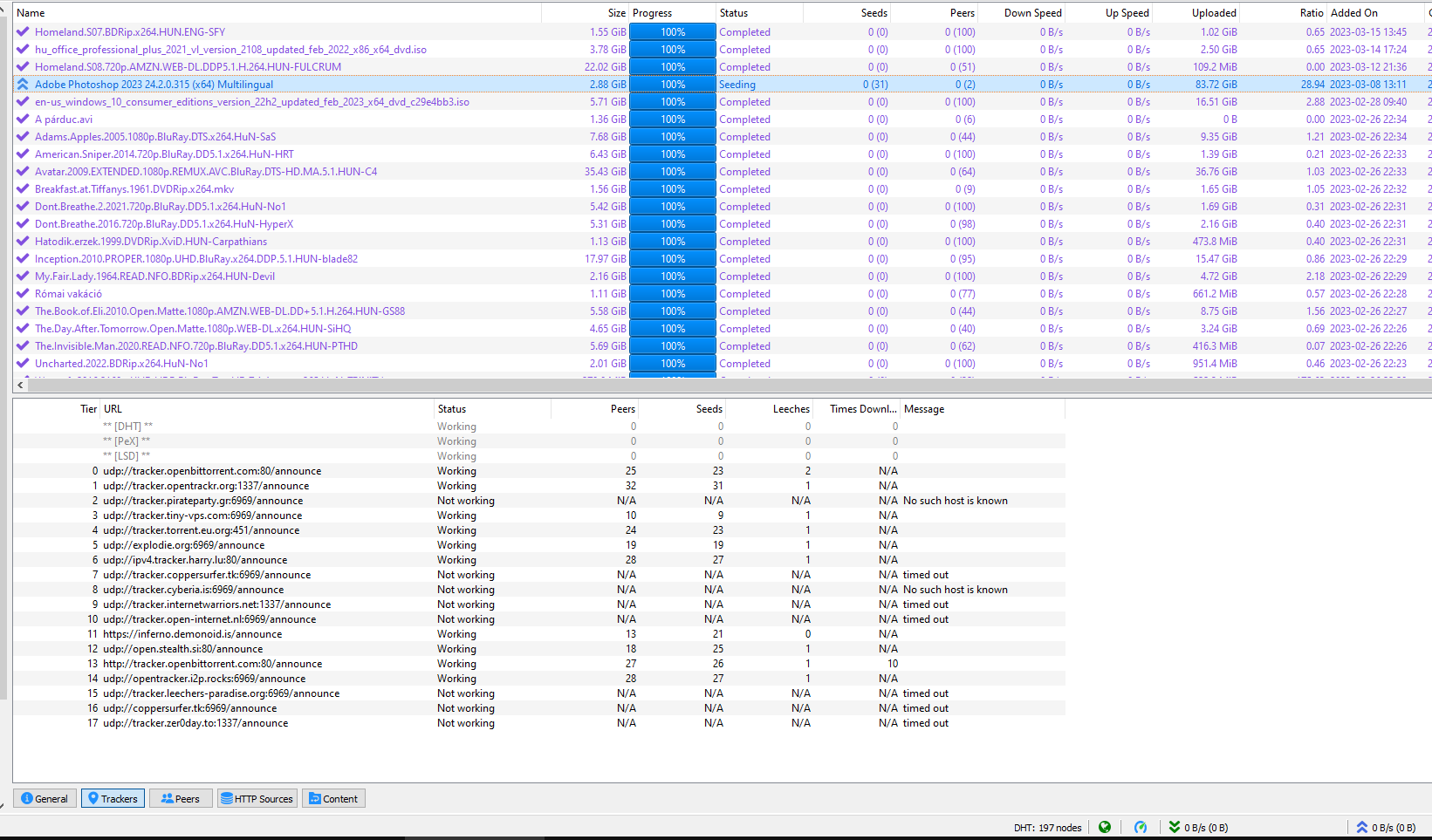
Task: Click the location pin icon on Trackers tab
Action: [x=92, y=798]
